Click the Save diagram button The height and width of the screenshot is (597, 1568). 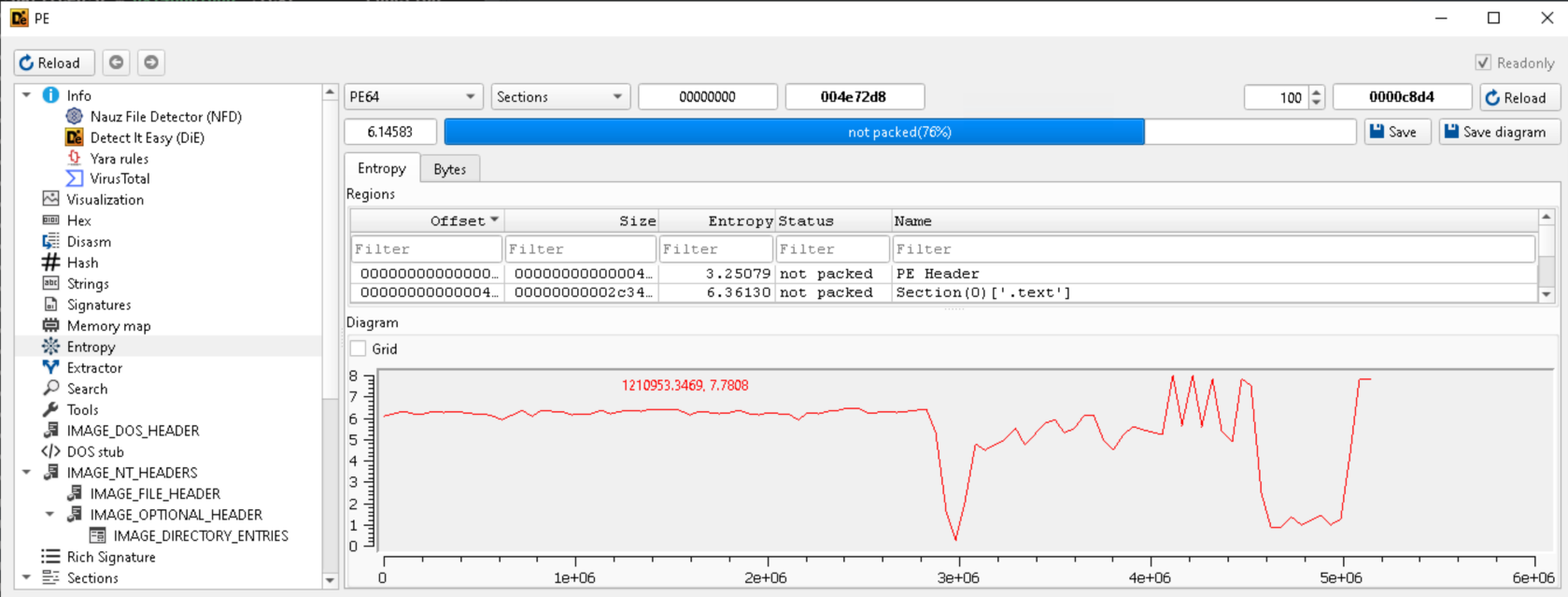click(x=1500, y=132)
